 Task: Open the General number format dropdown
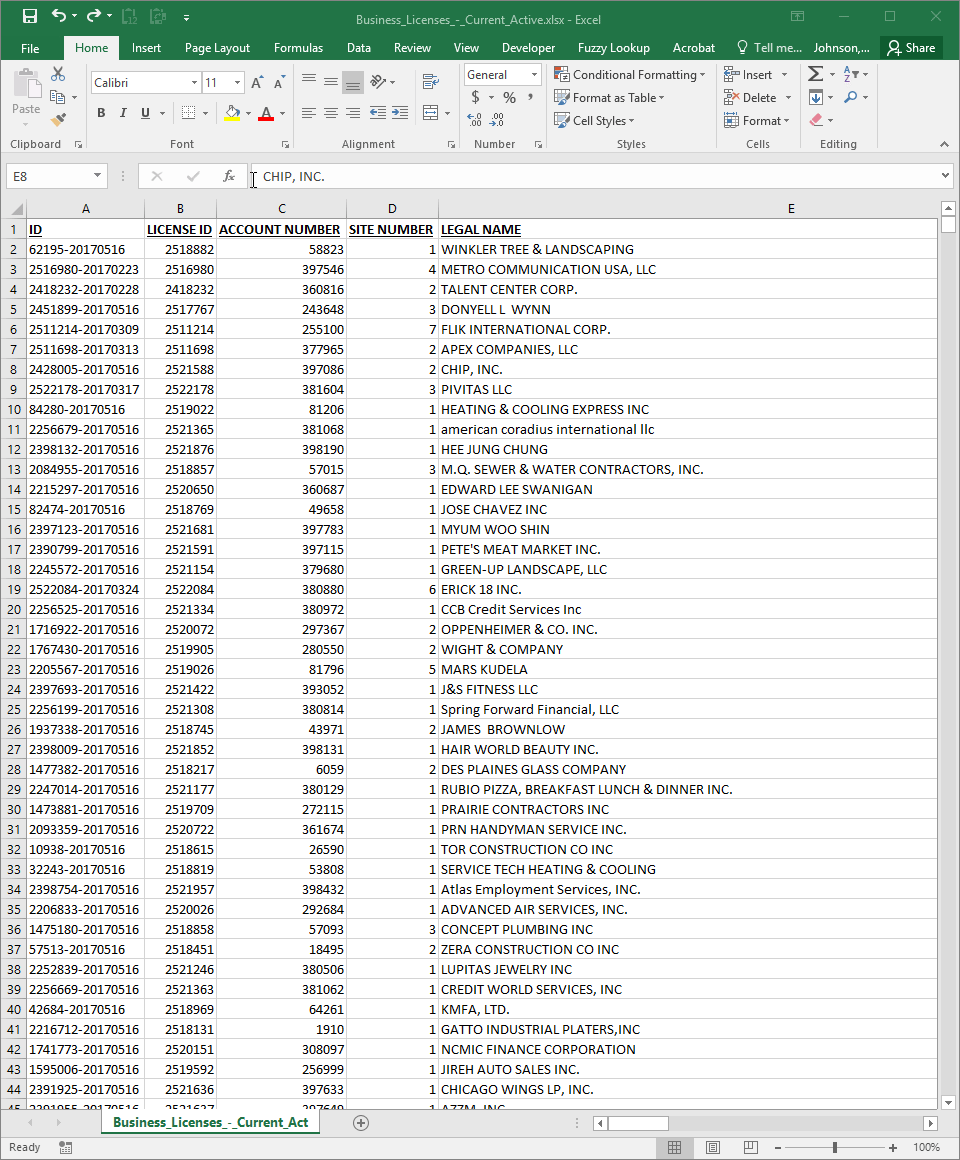[x=535, y=75]
